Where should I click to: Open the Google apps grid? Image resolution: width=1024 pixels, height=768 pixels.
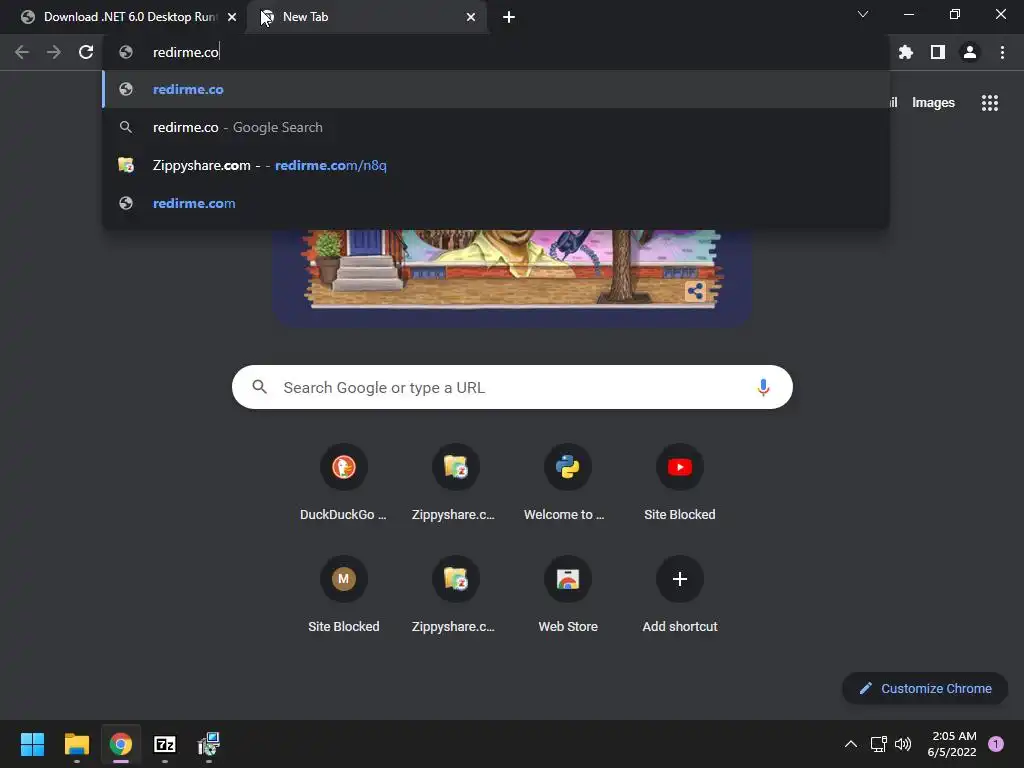(990, 103)
